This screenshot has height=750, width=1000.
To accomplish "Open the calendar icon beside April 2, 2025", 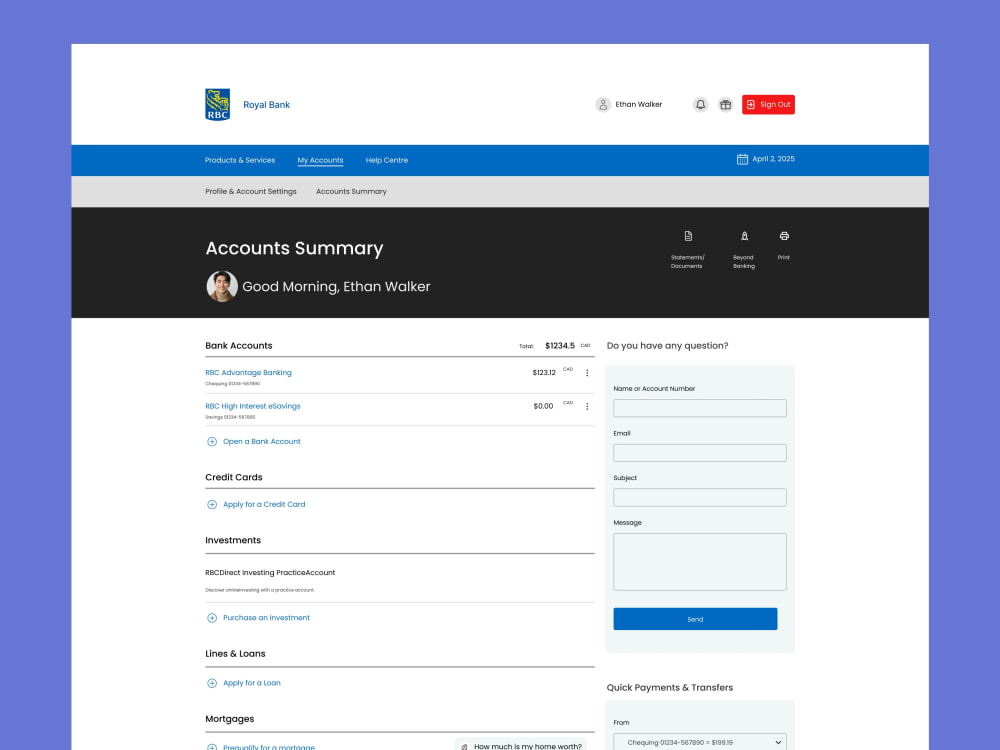I will click(742, 159).
